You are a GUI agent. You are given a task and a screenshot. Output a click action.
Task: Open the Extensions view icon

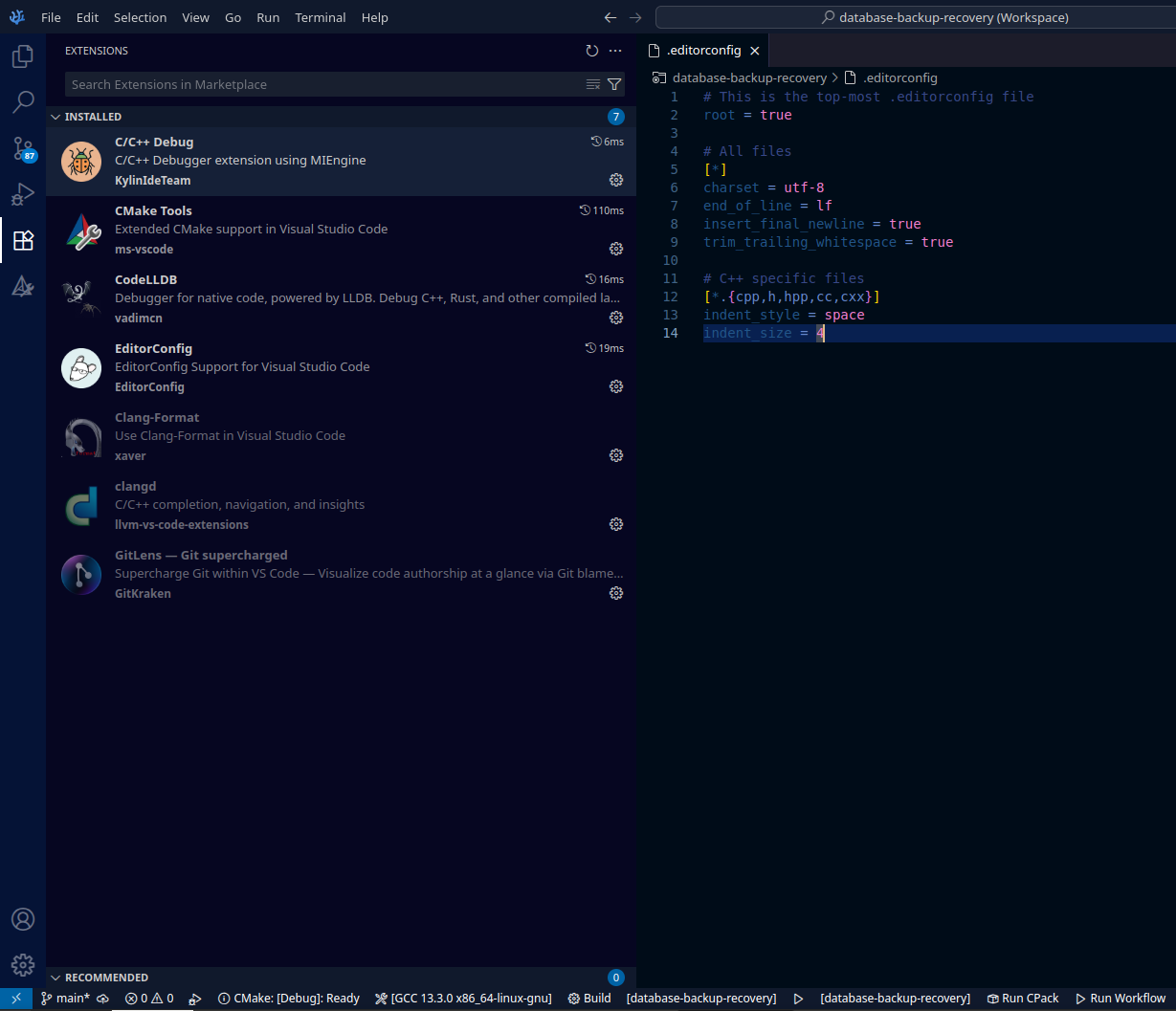click(x=23, y=240)
